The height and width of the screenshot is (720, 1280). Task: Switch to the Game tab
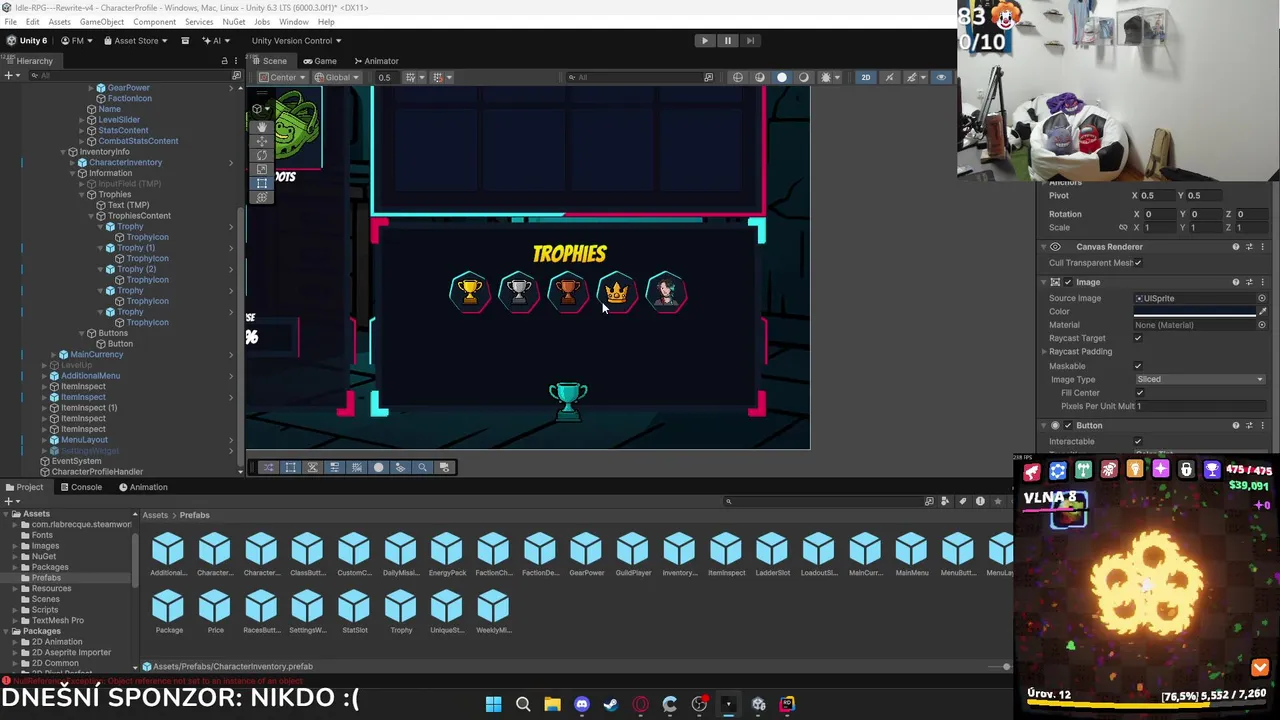320,61
